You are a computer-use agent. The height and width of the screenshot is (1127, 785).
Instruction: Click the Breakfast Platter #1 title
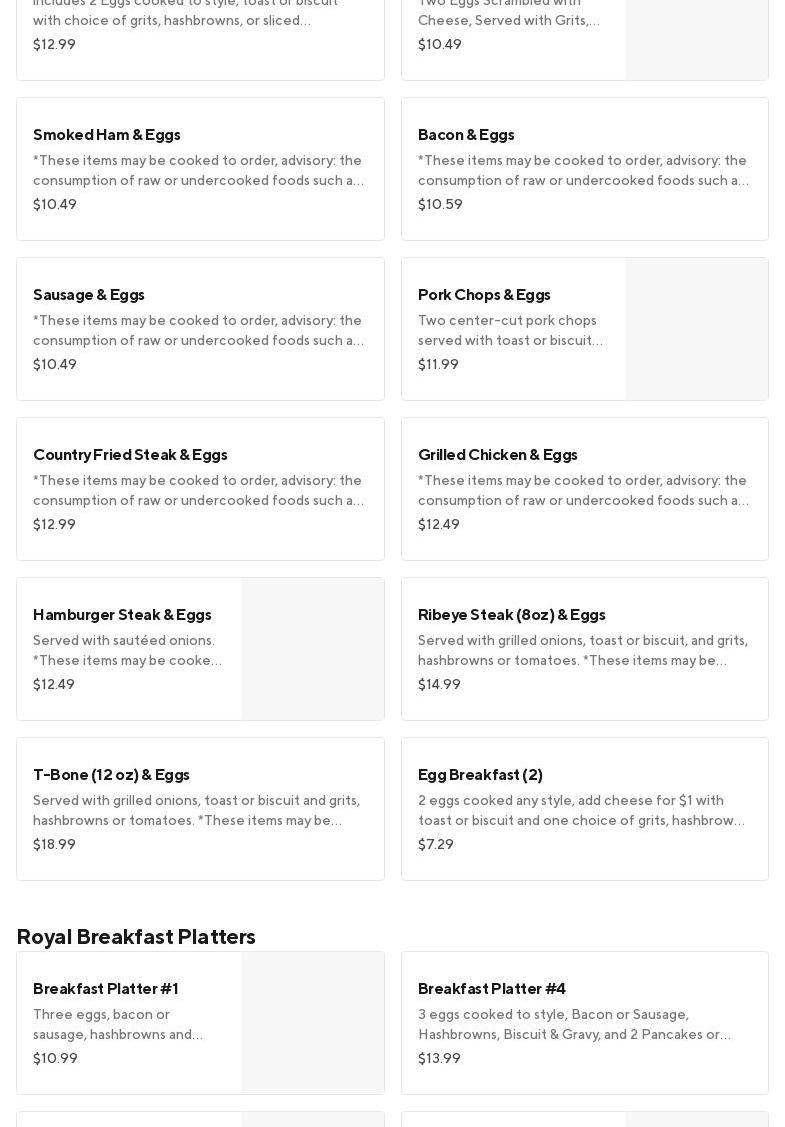pos(105,988)
